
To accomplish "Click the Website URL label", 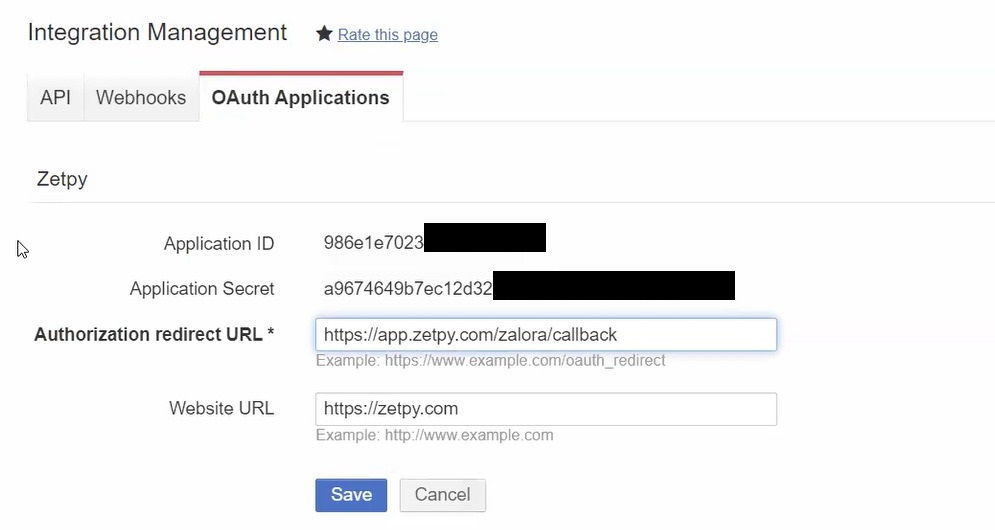I will [x=221, y=408].
